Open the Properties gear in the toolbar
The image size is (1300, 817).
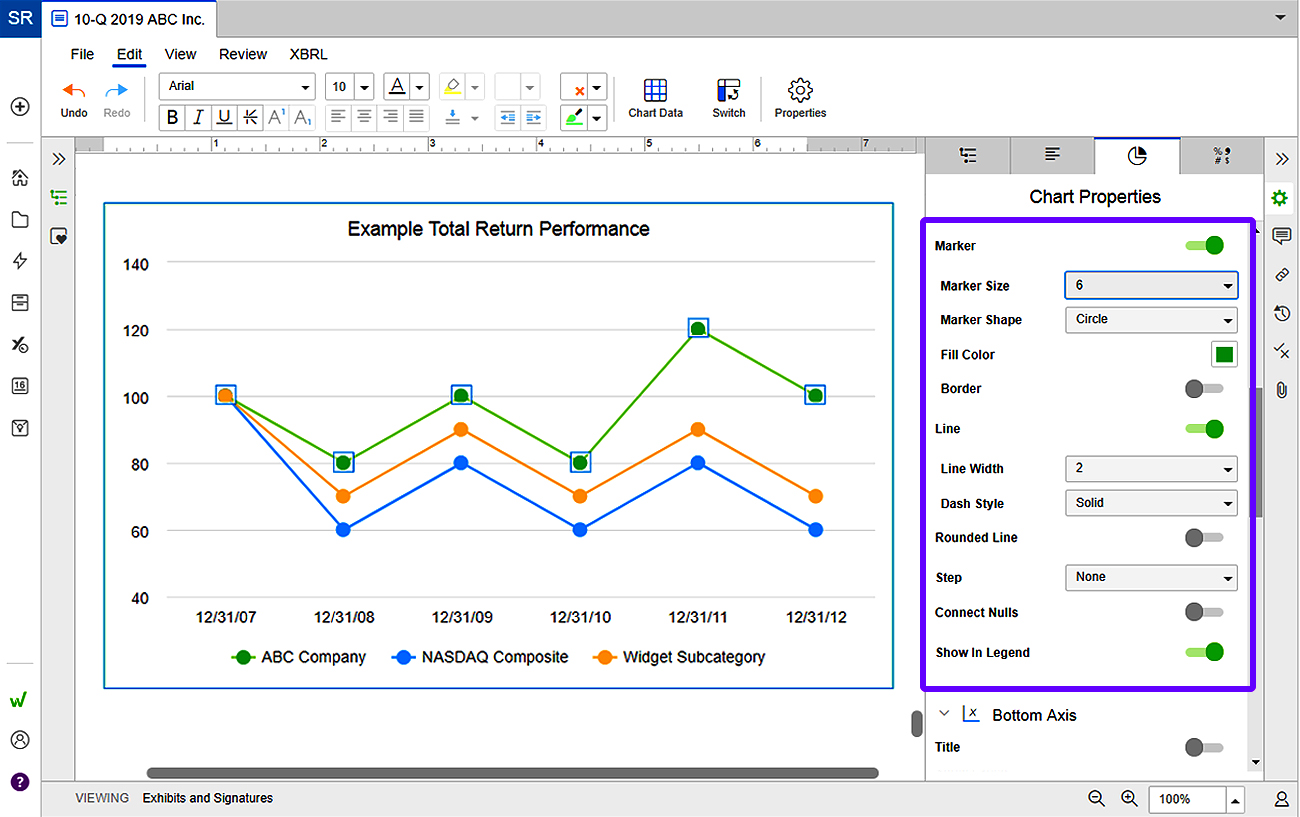tap(800, 91)
